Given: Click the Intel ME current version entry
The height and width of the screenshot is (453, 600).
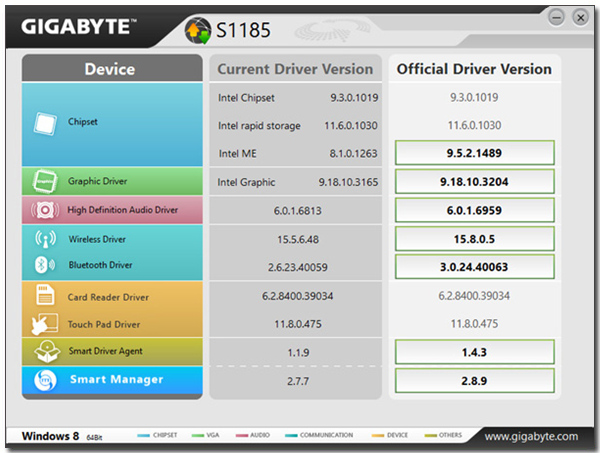Looking at the screenshot, I should pyautogui.click(x=298, y=153).
